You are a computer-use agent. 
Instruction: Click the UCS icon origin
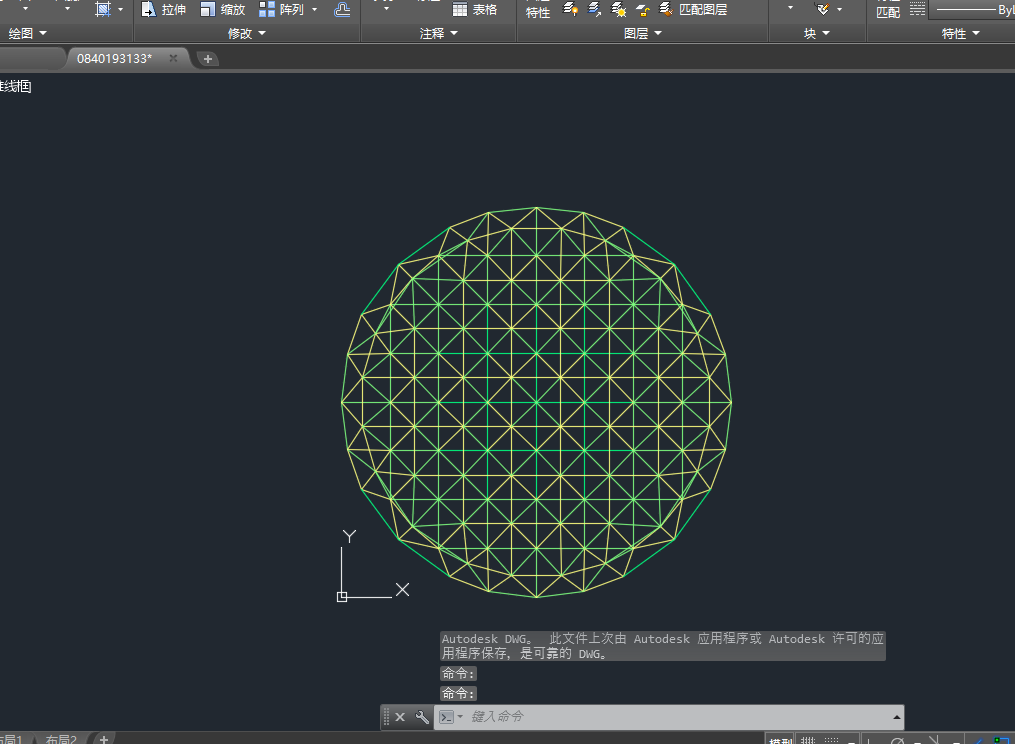[x=342, y=596]
